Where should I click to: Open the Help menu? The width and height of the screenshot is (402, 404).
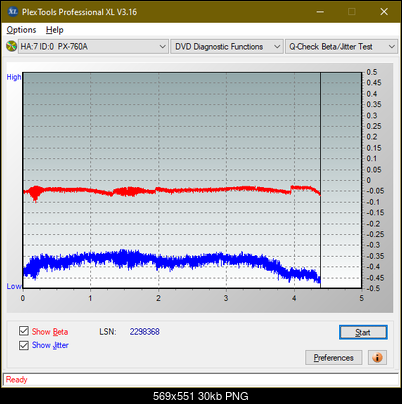(x=55, y=30)
